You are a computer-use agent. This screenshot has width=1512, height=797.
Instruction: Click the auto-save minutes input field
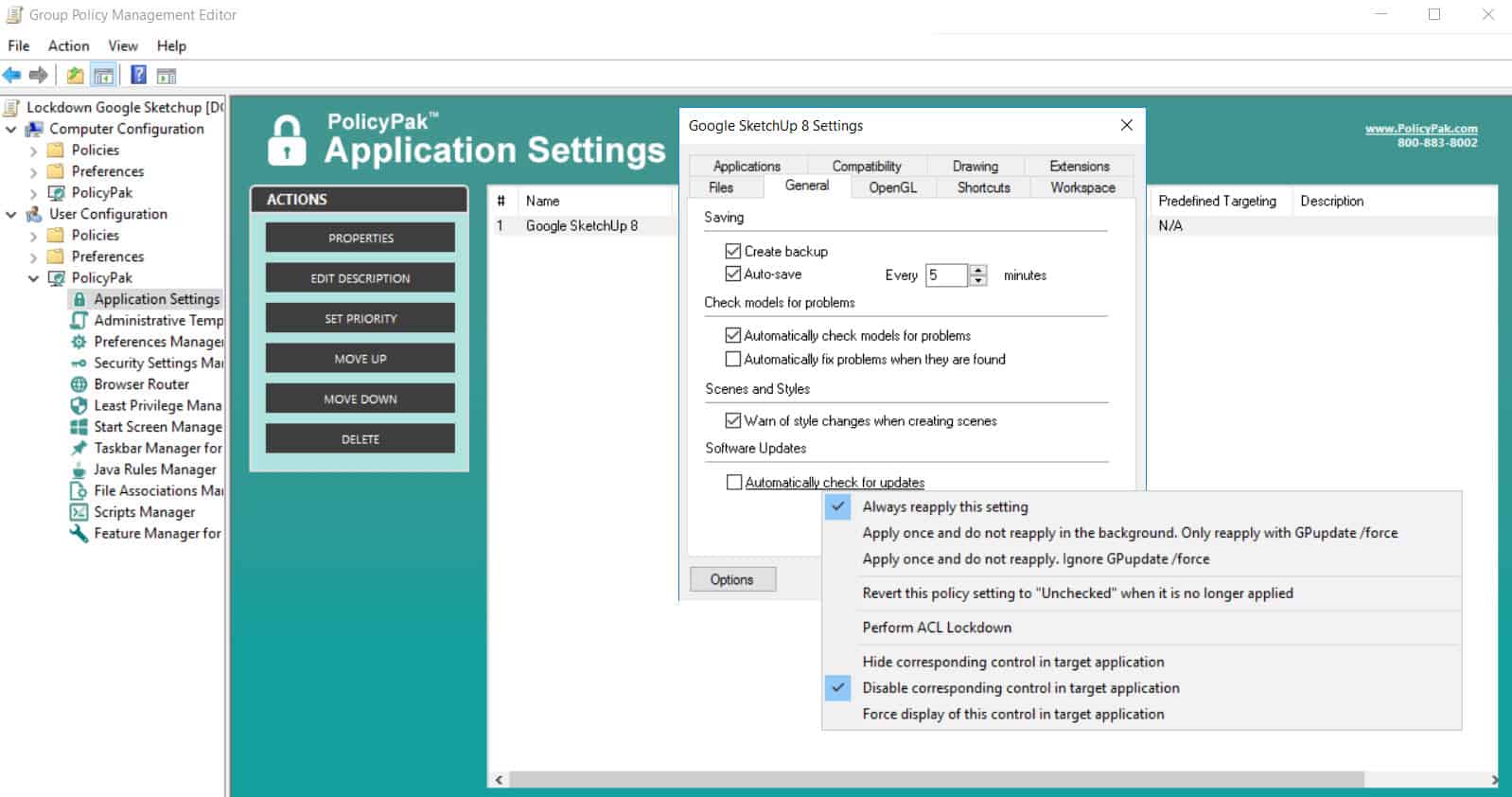coord(946,275)
